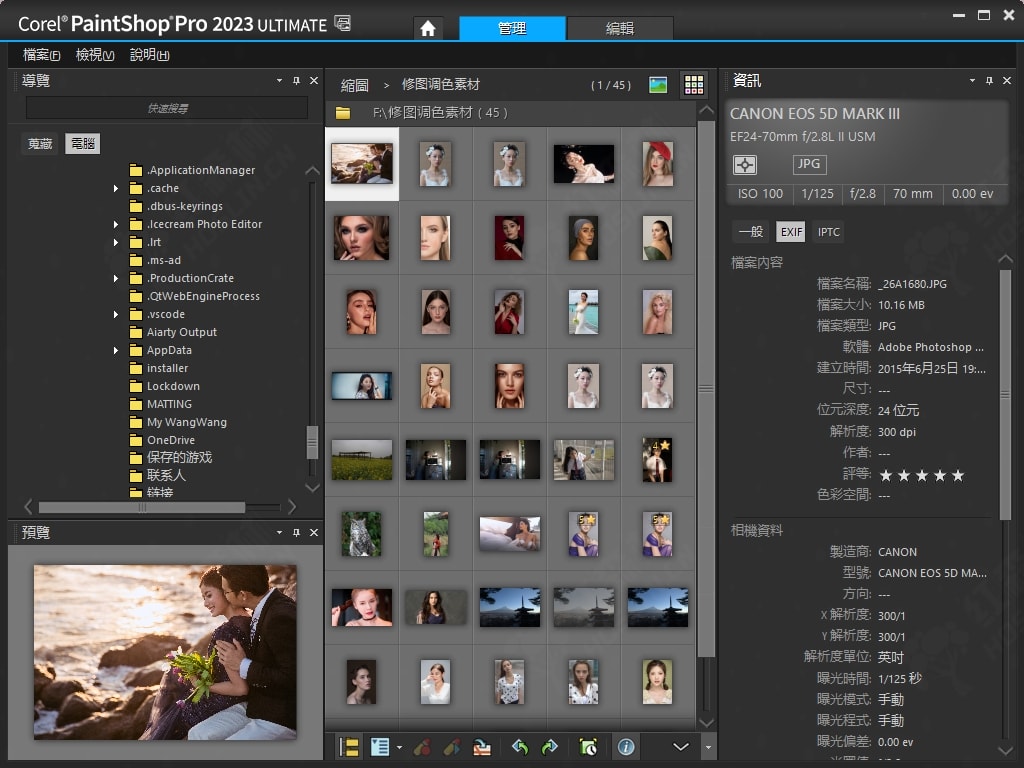The height and width of the screenshot is (768, 1024).
Task: Toggle the Info panel icon
Action: tap(625, 747)
